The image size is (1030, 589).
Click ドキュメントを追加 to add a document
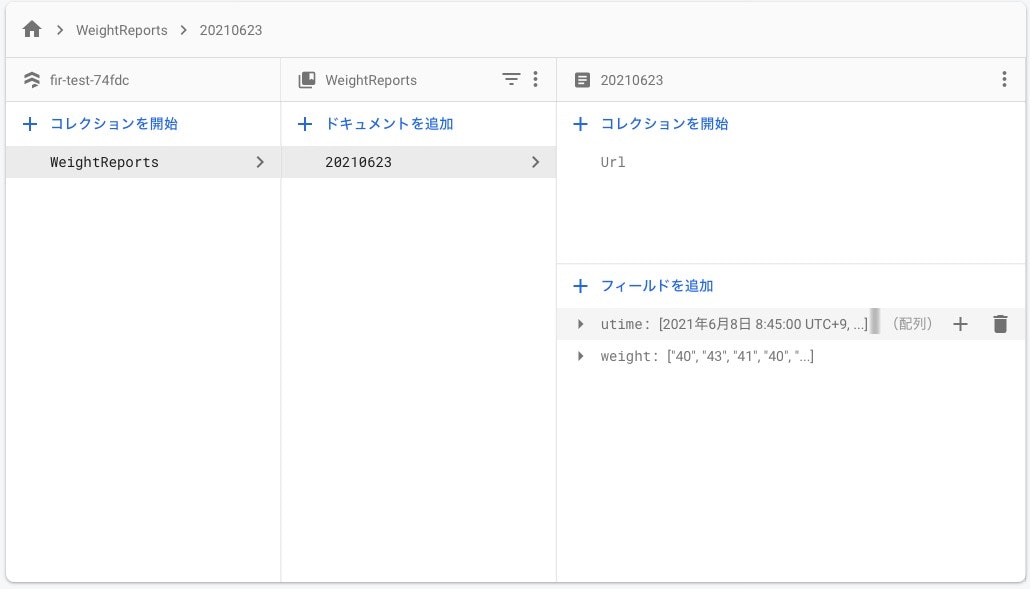click(x=376, y=123)
